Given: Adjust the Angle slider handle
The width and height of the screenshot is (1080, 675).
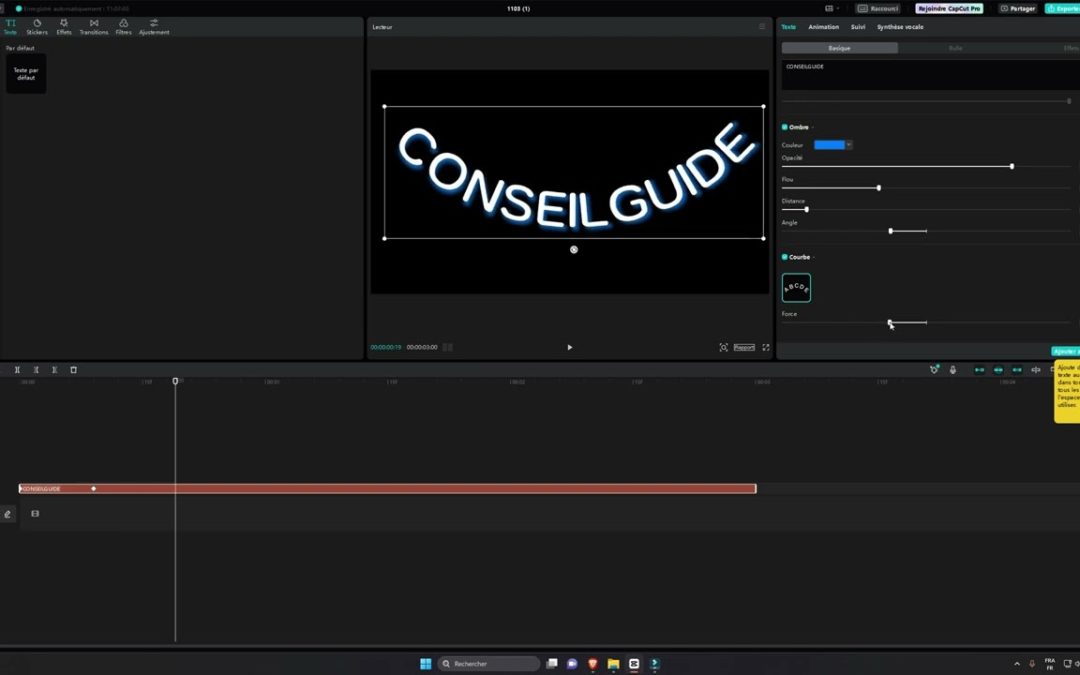Looking at the screenshot, I should click(891, 231).
